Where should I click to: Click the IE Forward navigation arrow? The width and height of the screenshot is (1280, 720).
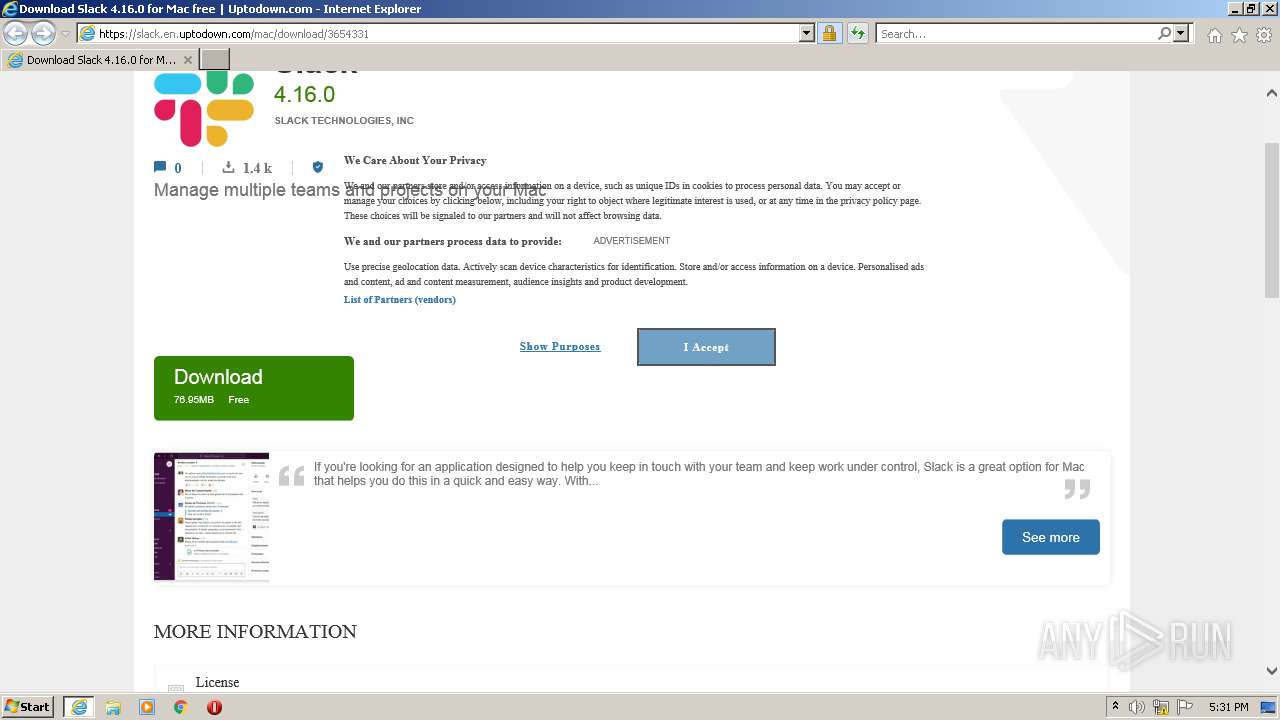pyautogui.click(x=43, y=34)
